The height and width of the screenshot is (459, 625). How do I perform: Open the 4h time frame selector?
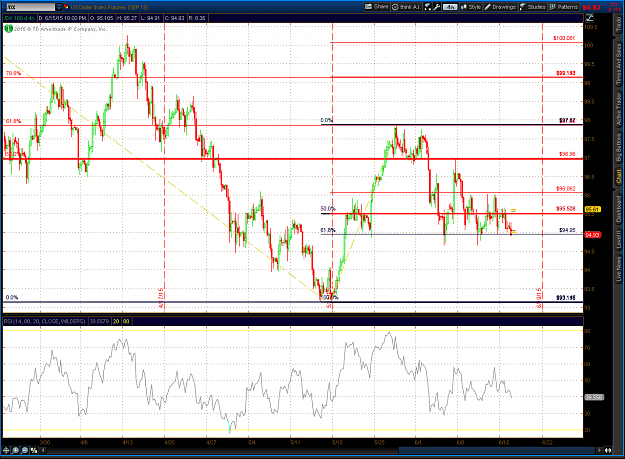[450, 7]
